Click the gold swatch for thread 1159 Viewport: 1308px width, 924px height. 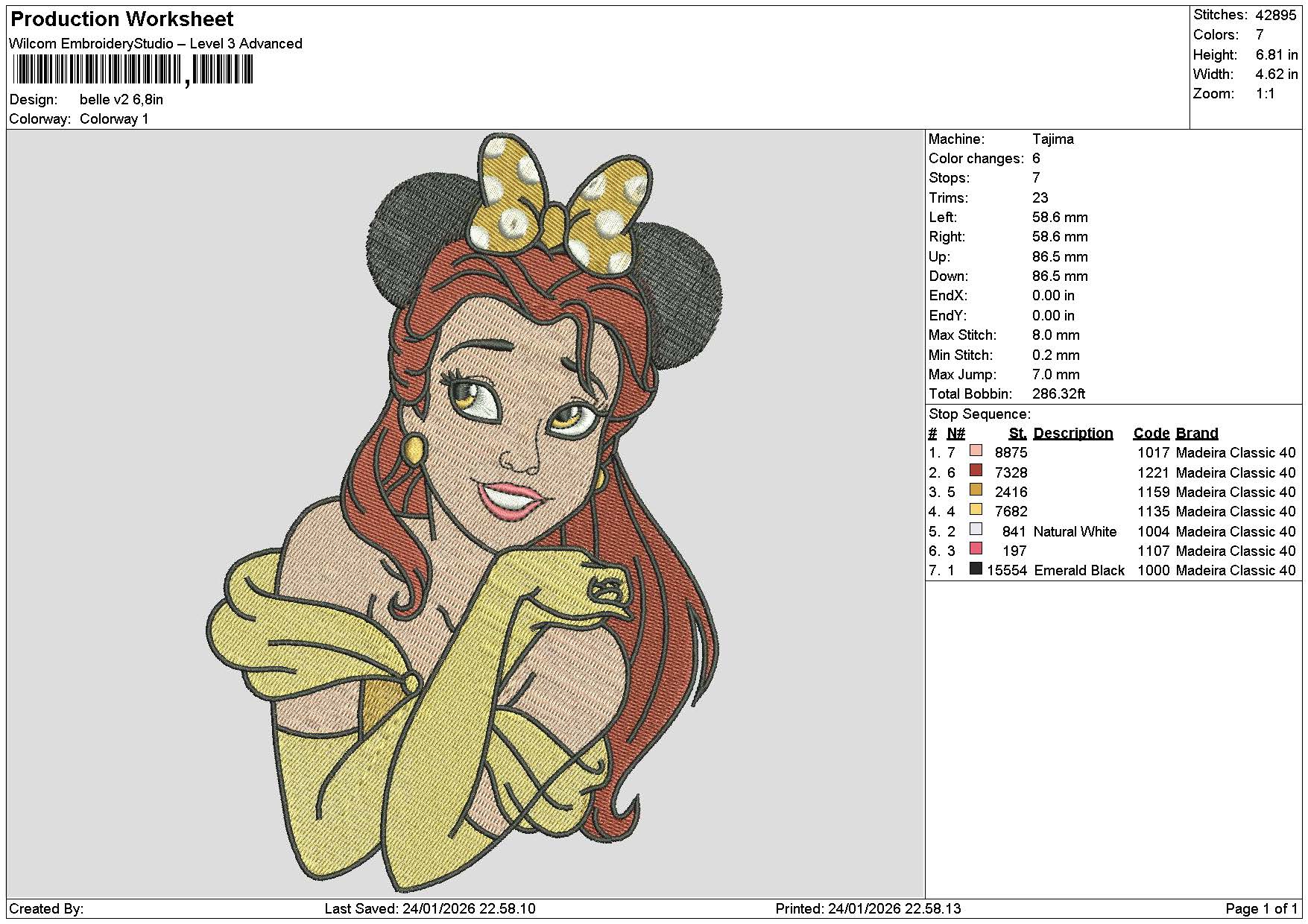tap(976, 490)
